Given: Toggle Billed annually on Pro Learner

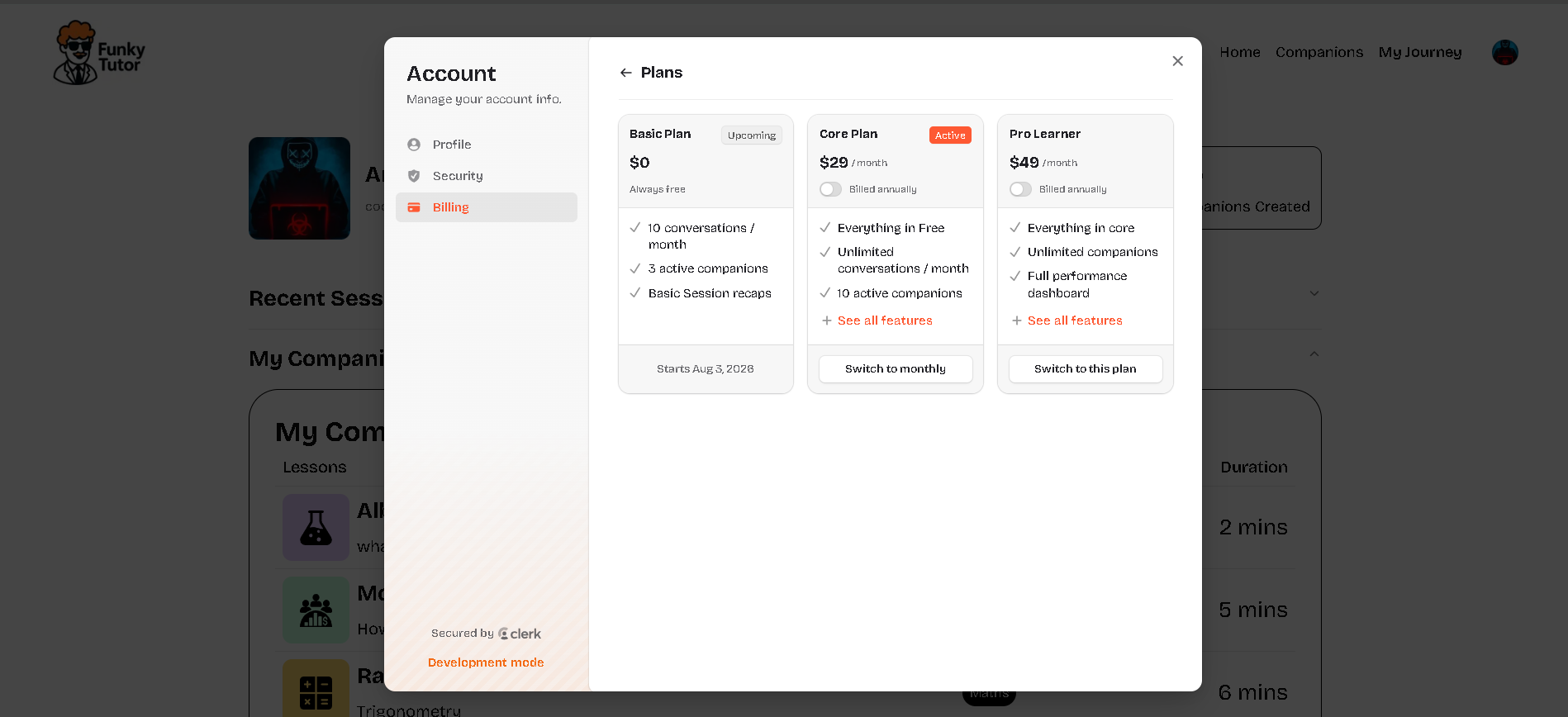Looking at the screenshot, I should (1020, 189).
